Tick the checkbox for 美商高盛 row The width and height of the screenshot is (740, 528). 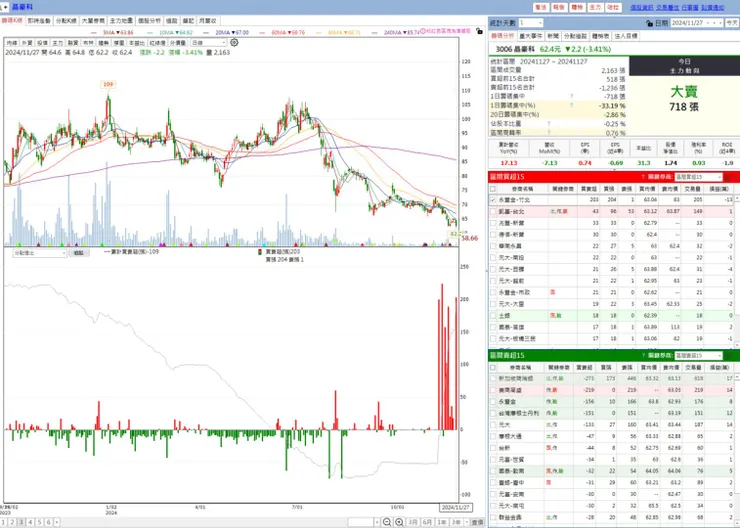click(x=493, y=390)
